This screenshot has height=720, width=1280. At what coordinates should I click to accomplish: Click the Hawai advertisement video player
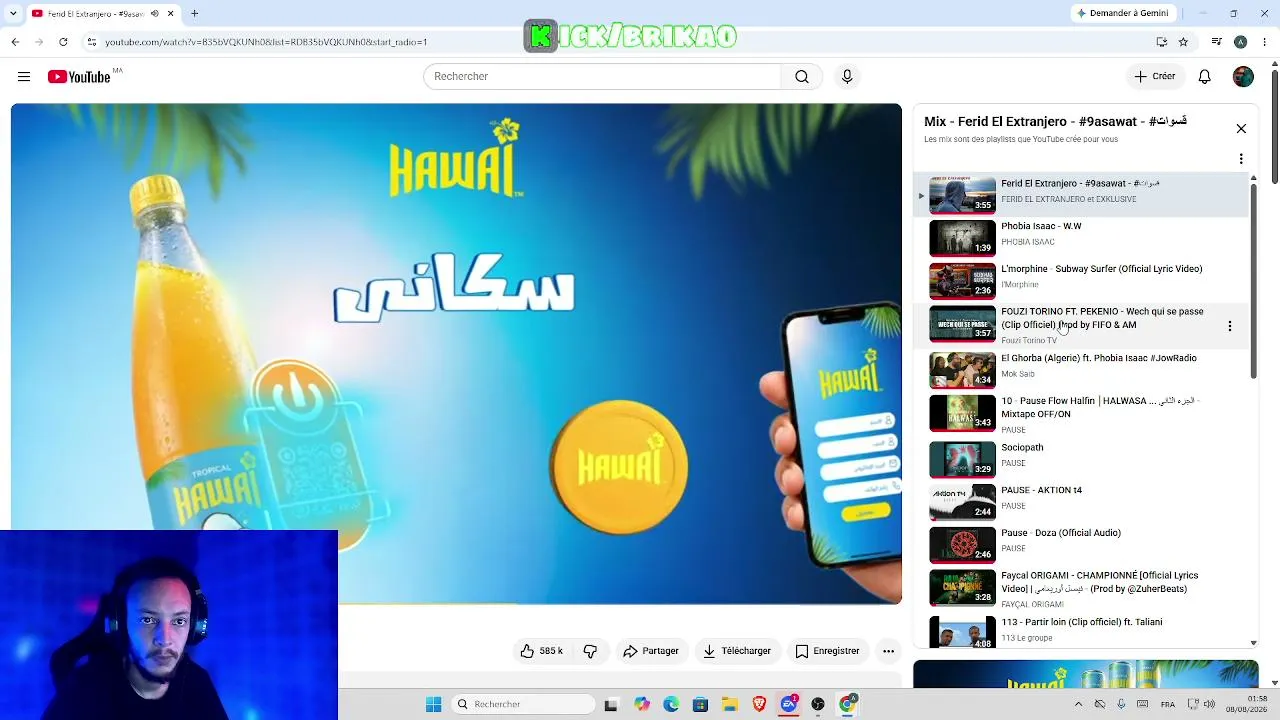pos(456,354)
